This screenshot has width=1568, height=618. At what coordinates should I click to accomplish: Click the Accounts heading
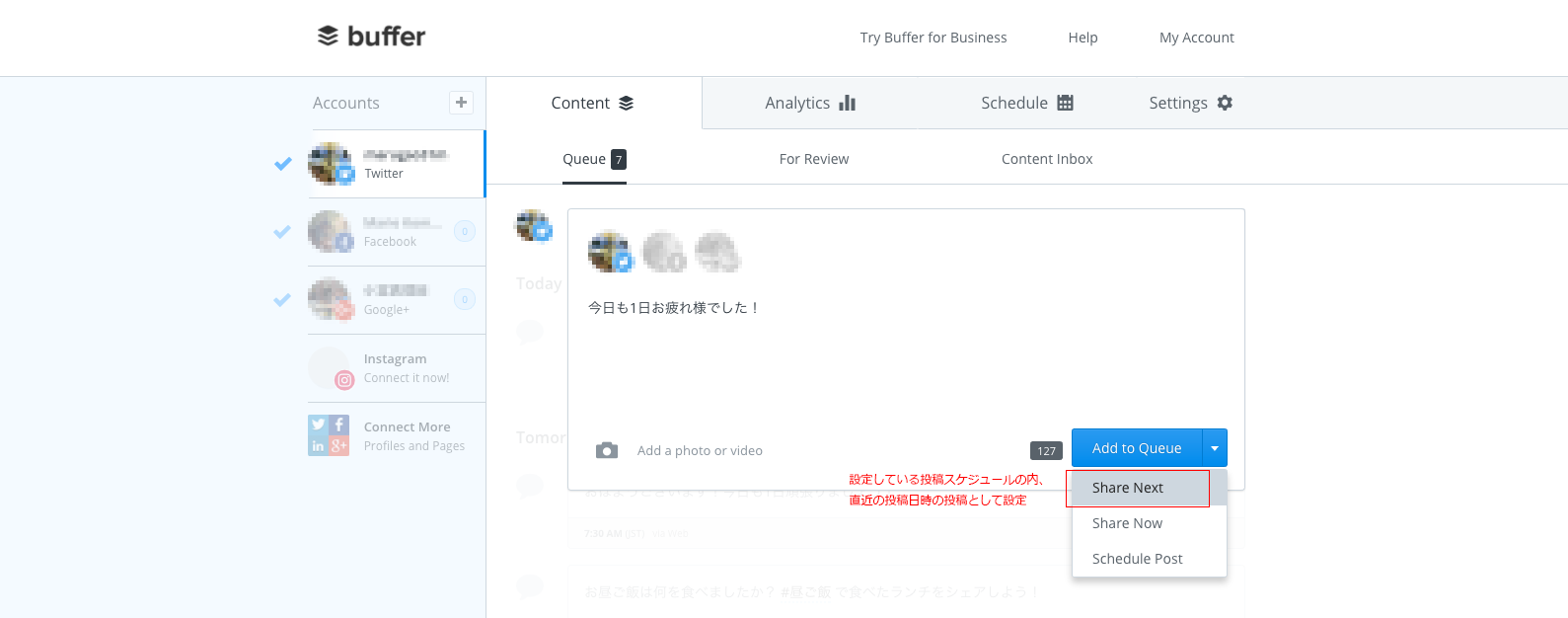click(346, 103)
